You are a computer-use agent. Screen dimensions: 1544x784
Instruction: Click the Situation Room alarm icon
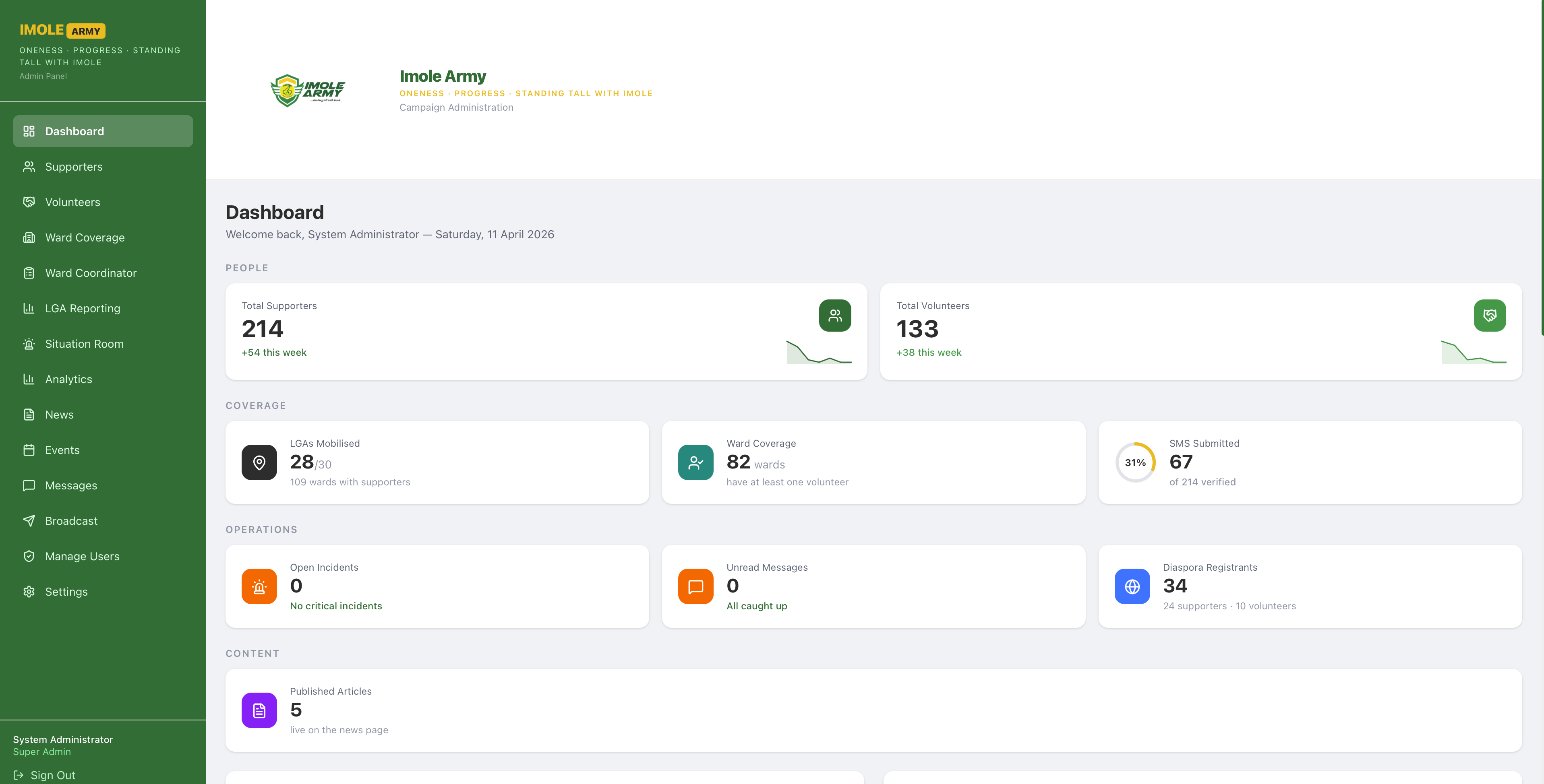pos(29,343)
